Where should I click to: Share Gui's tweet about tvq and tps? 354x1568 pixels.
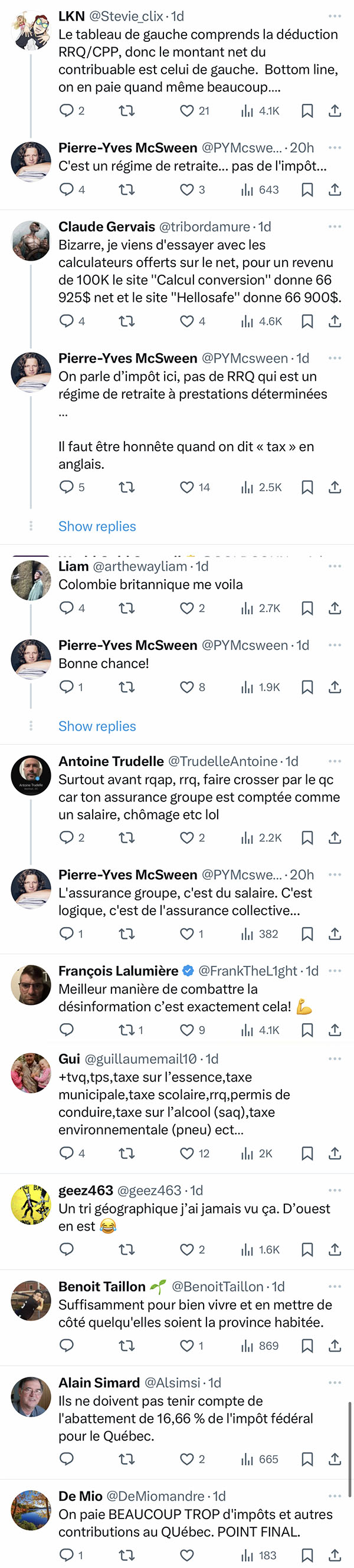coord(335,1153)
